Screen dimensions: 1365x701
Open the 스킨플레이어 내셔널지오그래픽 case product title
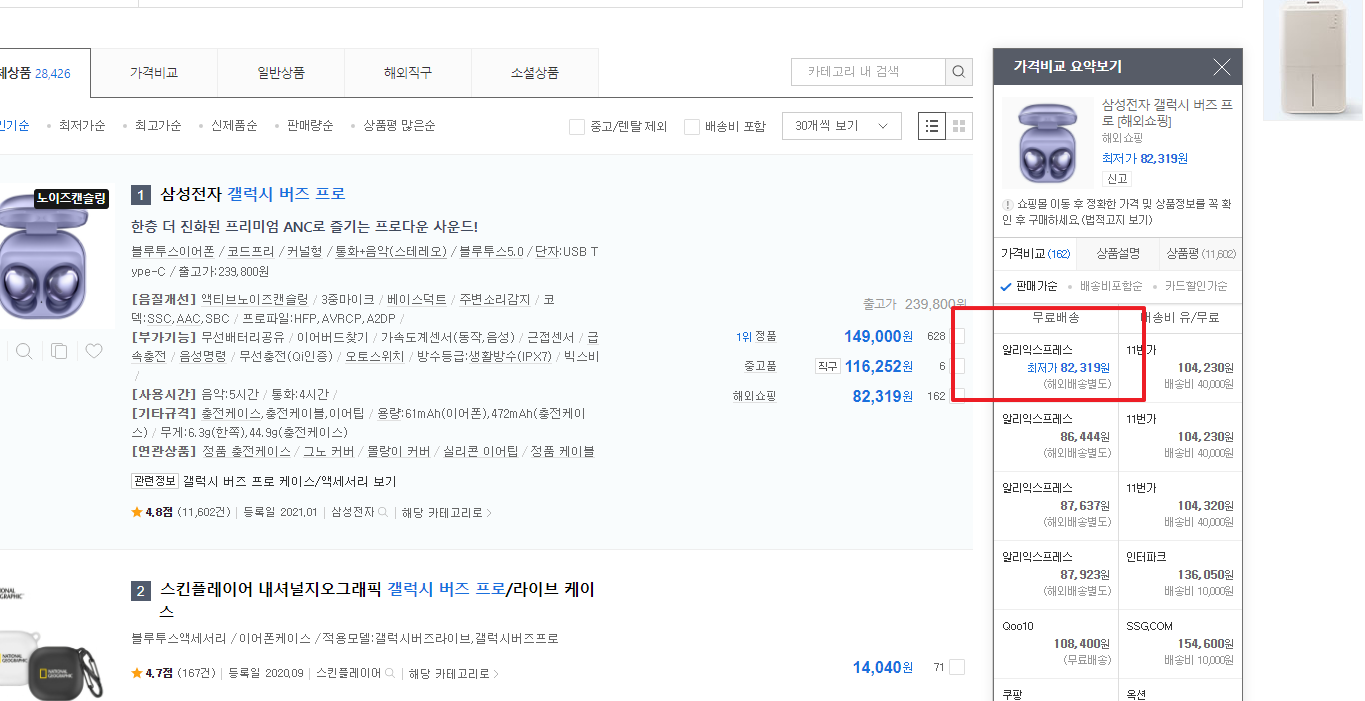pyautogui.click(x=377, y=600)
